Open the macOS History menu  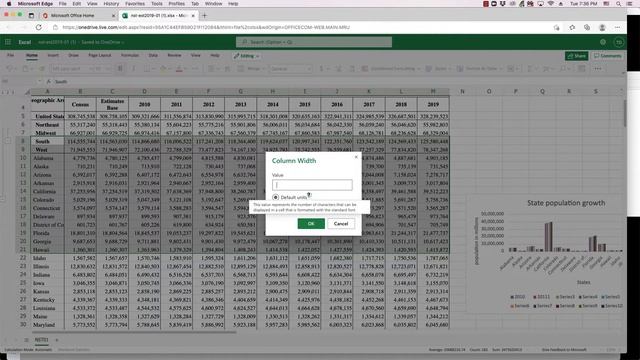tap(111, 4)
